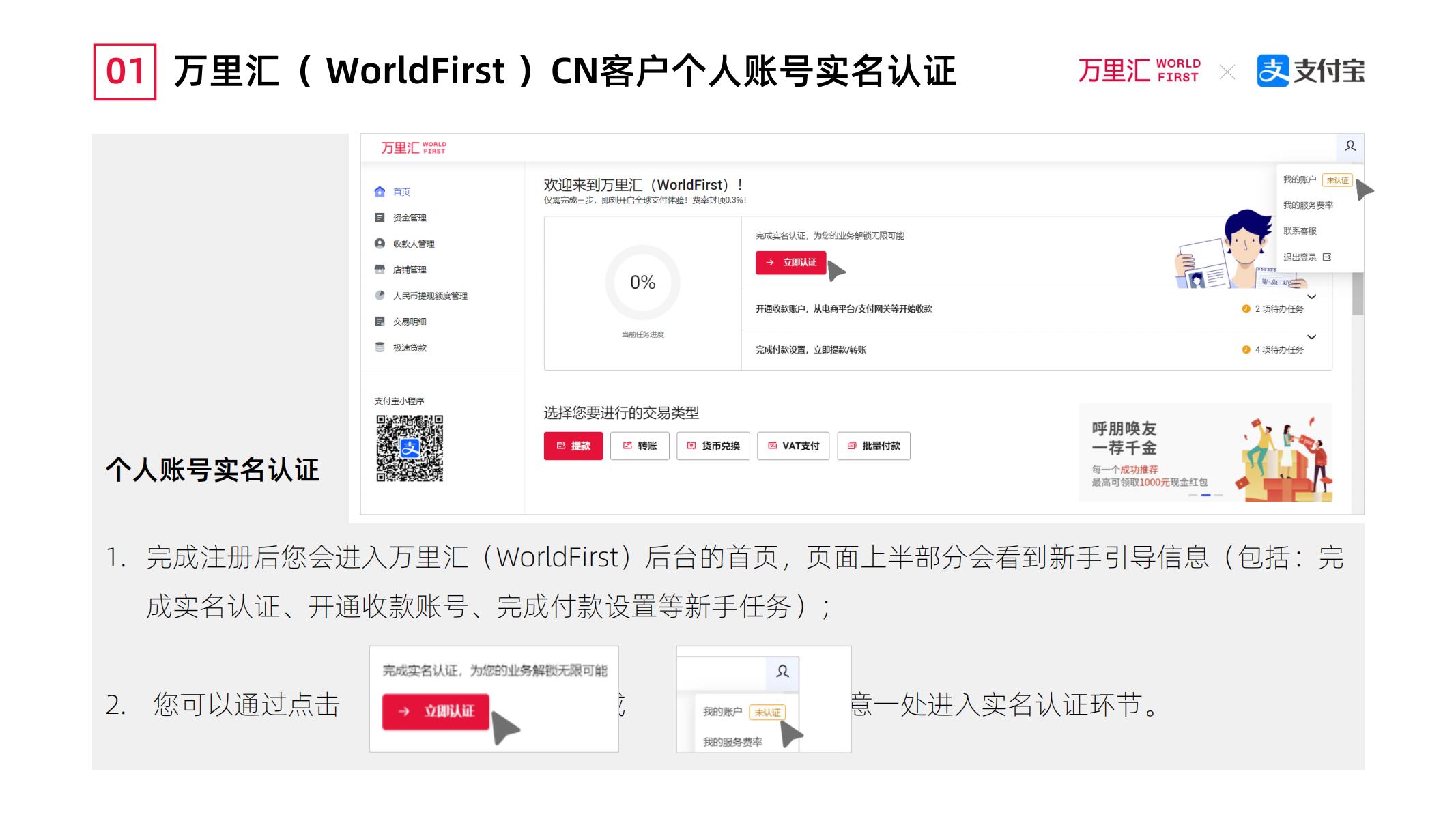Click 我的服务费率 in enlarged callout

(732, 743)
